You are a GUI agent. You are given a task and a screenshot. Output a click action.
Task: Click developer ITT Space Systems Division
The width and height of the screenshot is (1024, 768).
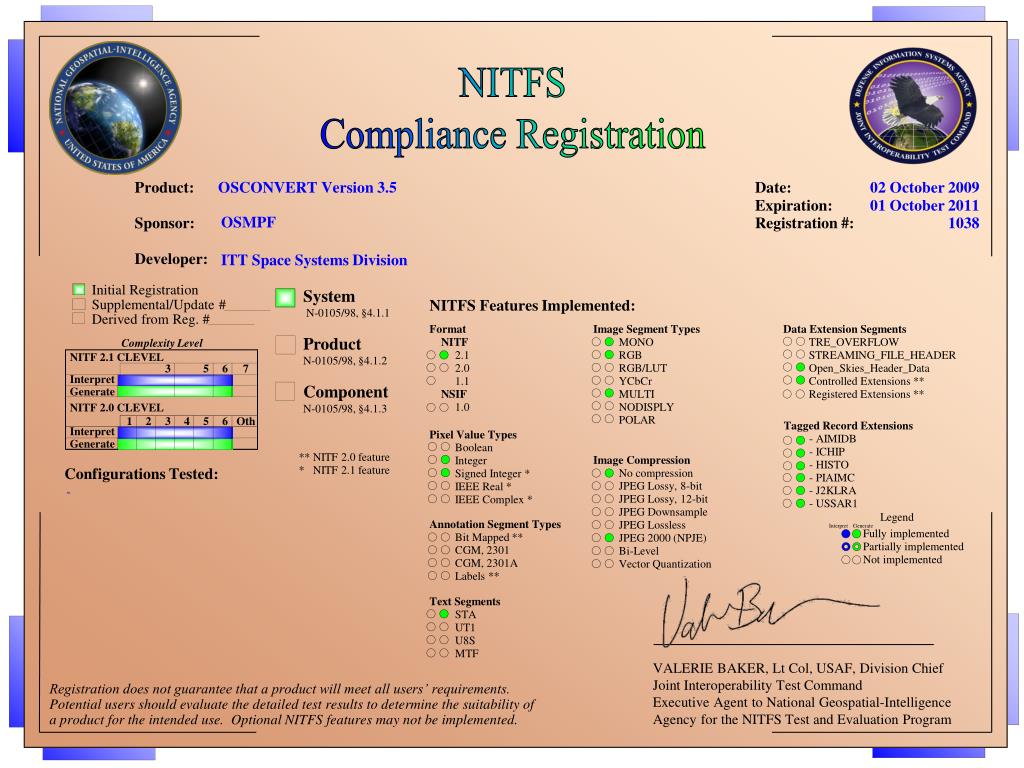pos(314,260)
